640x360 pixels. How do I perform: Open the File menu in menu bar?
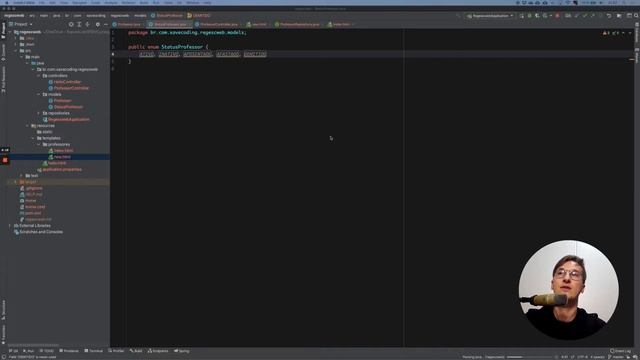point(42,2)
